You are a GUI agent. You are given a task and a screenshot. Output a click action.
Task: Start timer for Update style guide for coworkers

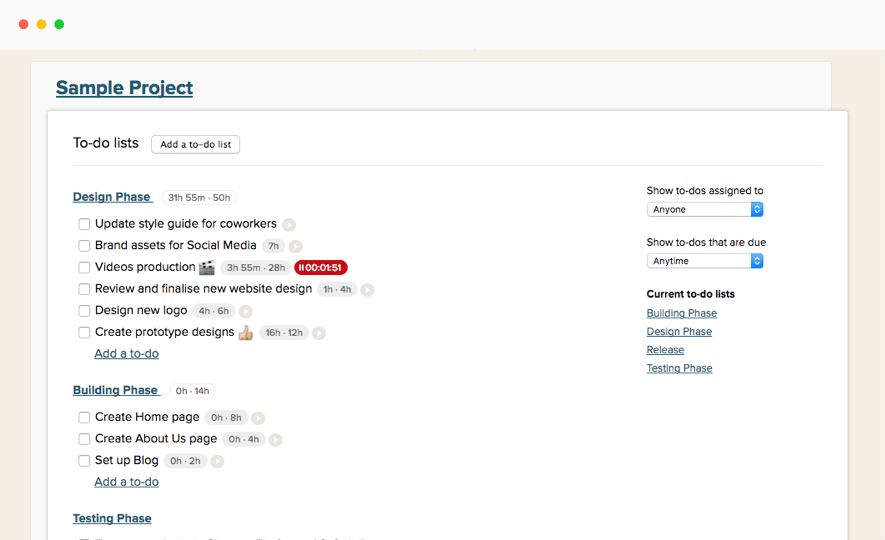coord(289,225)
